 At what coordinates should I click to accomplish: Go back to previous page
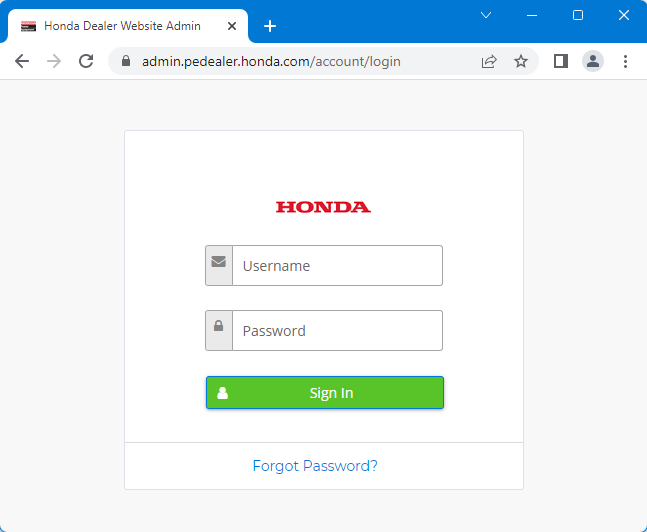(22, 61)
